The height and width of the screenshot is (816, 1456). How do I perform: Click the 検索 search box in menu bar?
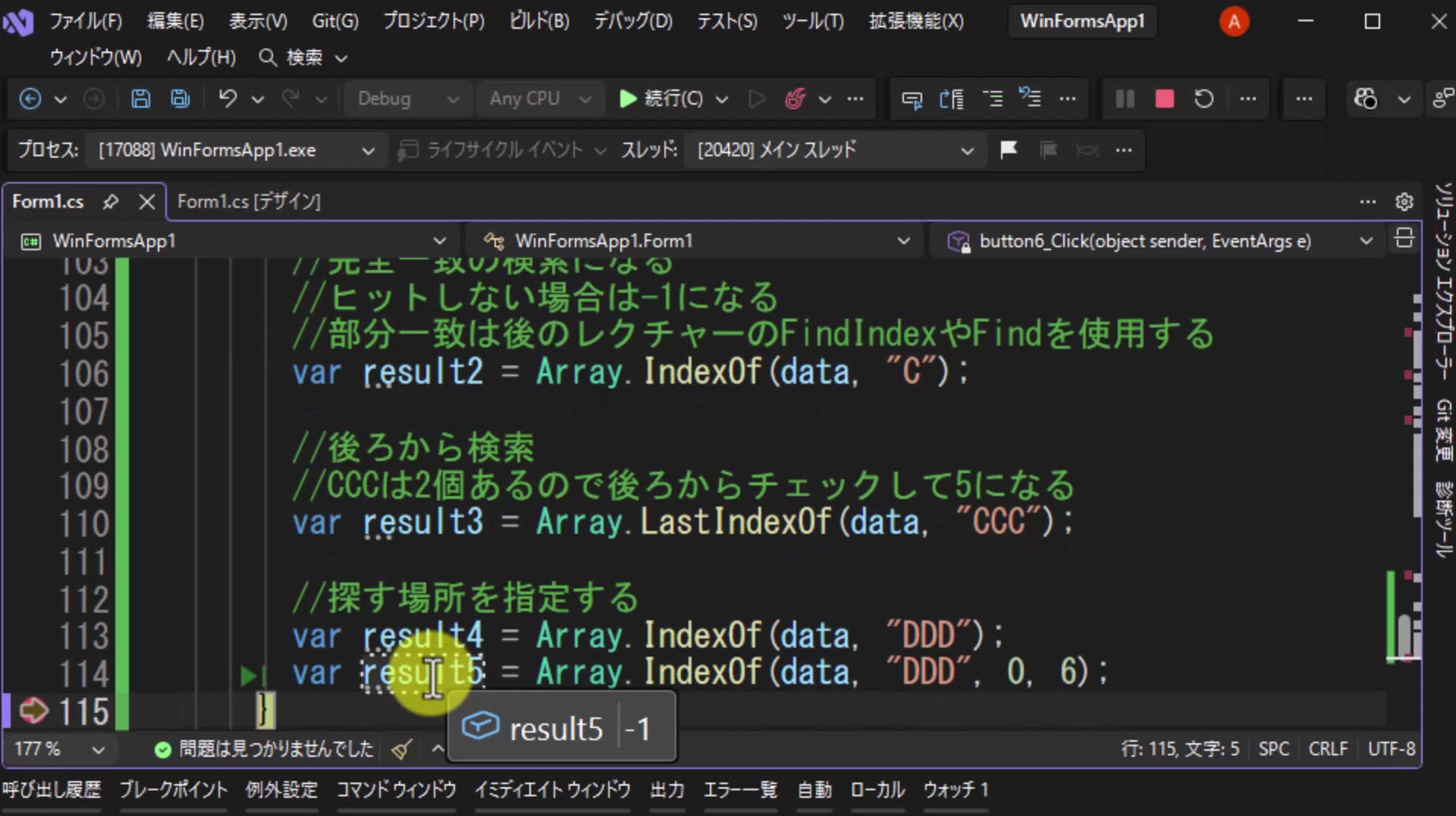click(303, 58)
